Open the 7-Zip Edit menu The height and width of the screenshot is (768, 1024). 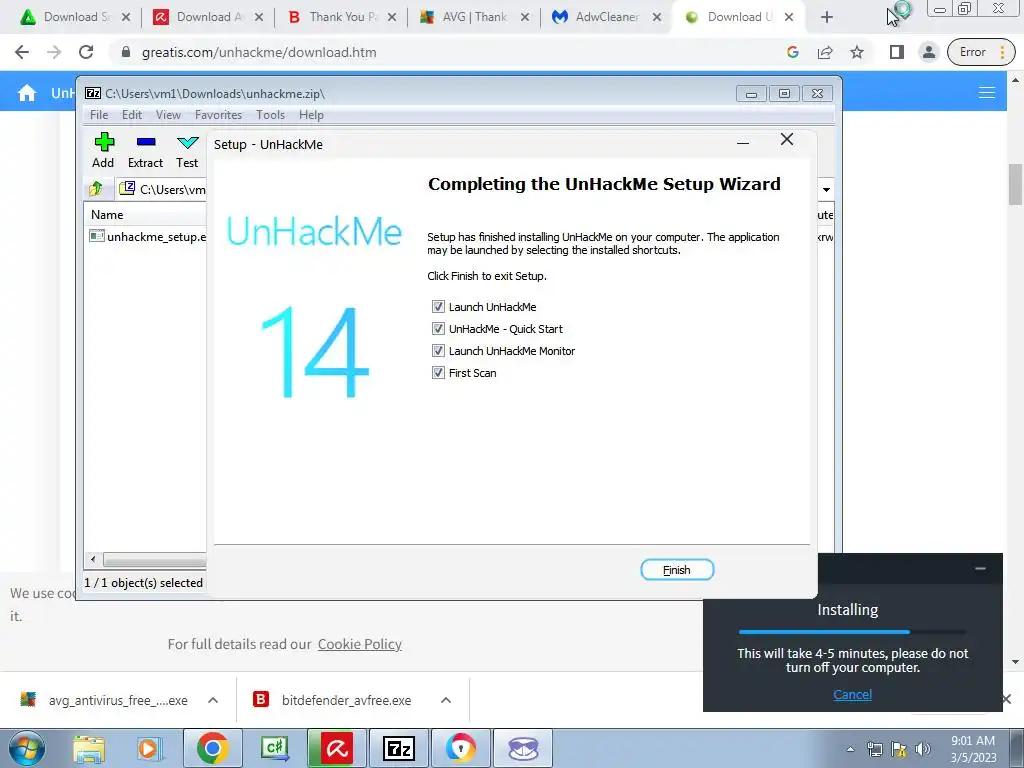click(132, 115)
